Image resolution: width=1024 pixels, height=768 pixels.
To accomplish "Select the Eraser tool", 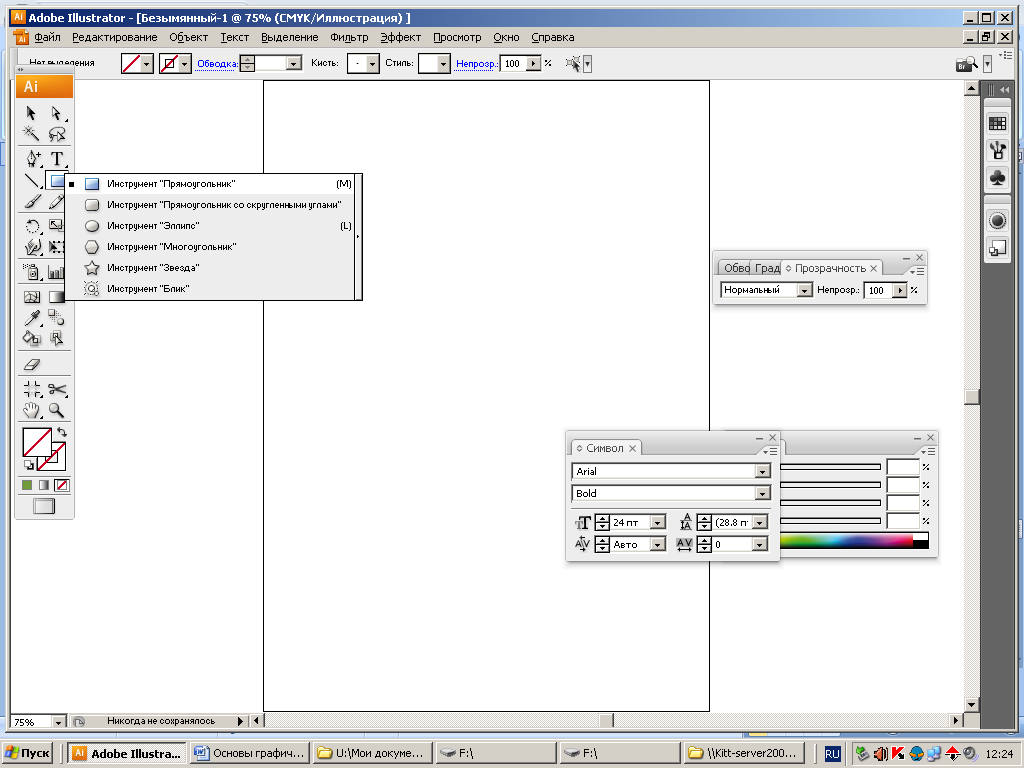I will click(x=32, y=364).
